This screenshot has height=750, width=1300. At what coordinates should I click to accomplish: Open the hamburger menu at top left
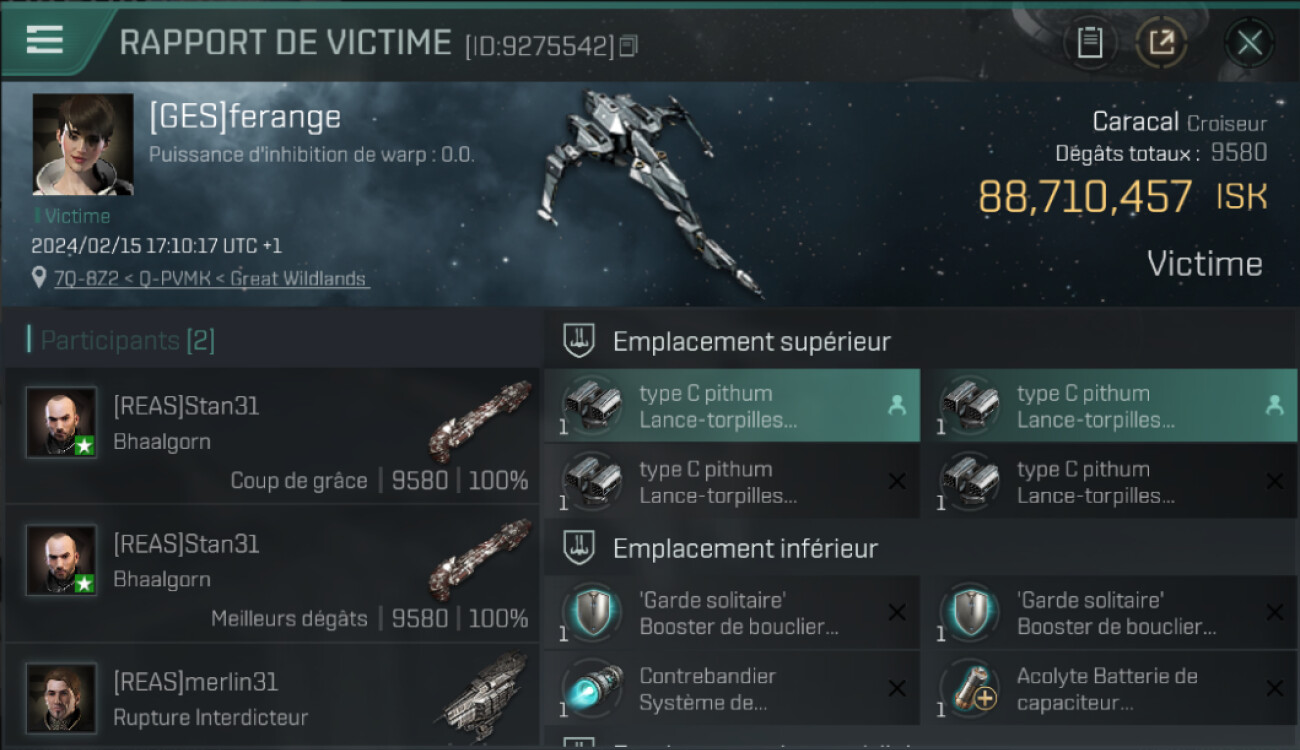(45, 40)
